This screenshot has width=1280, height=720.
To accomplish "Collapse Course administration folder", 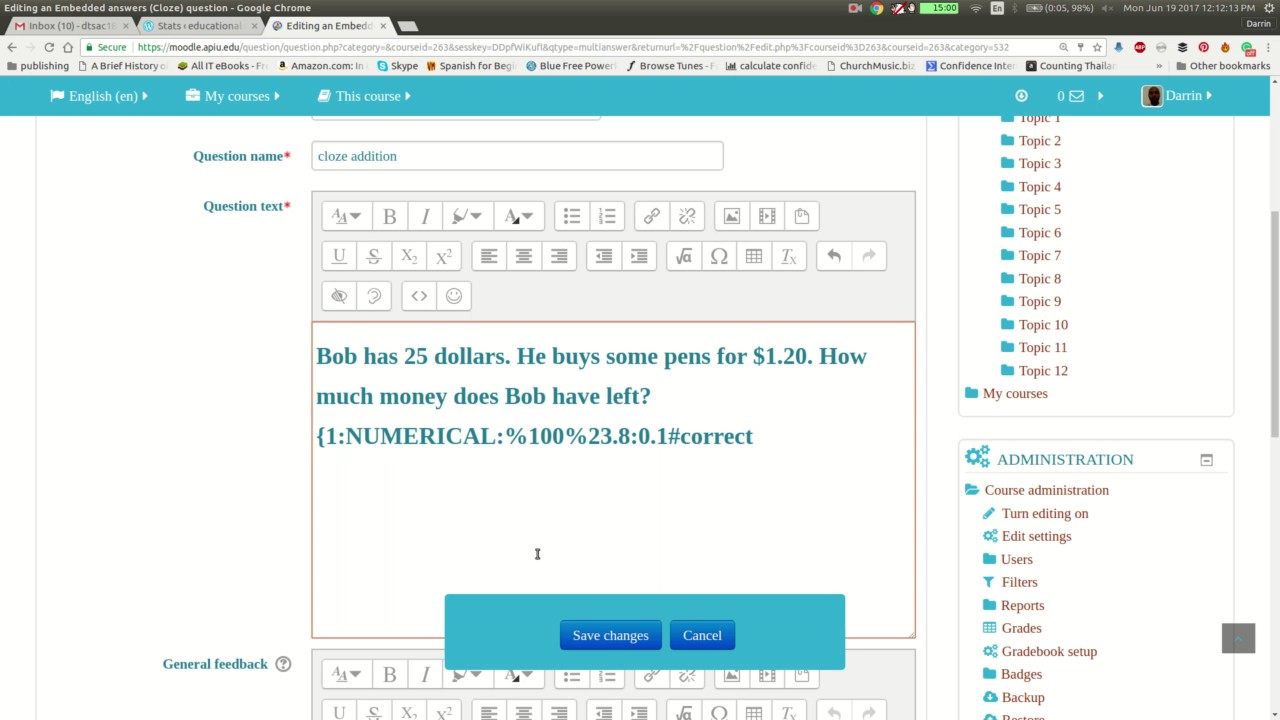I will pyautogui.click(x=1046, y=490).
